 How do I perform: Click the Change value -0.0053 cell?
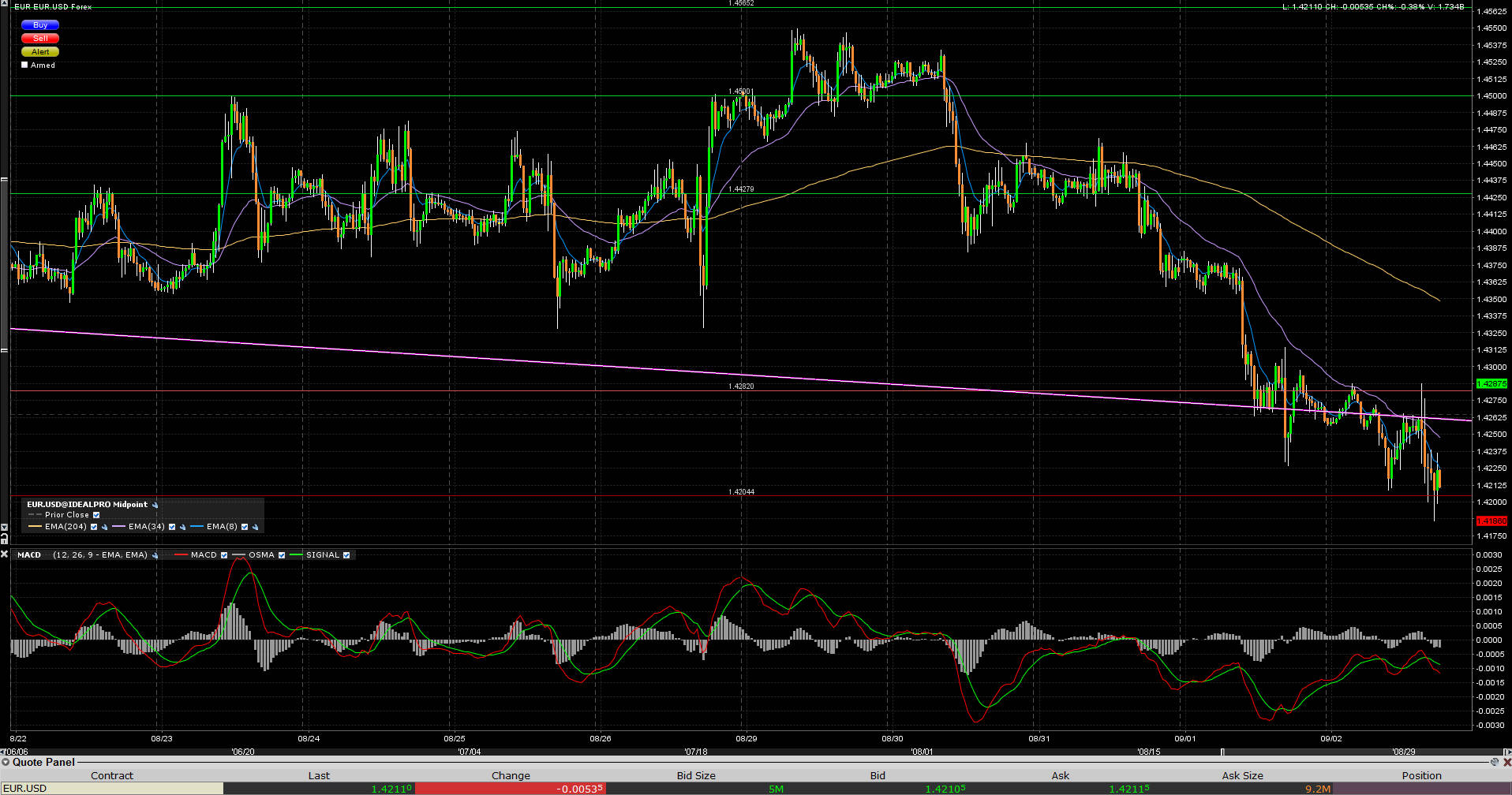pos(511,789)
